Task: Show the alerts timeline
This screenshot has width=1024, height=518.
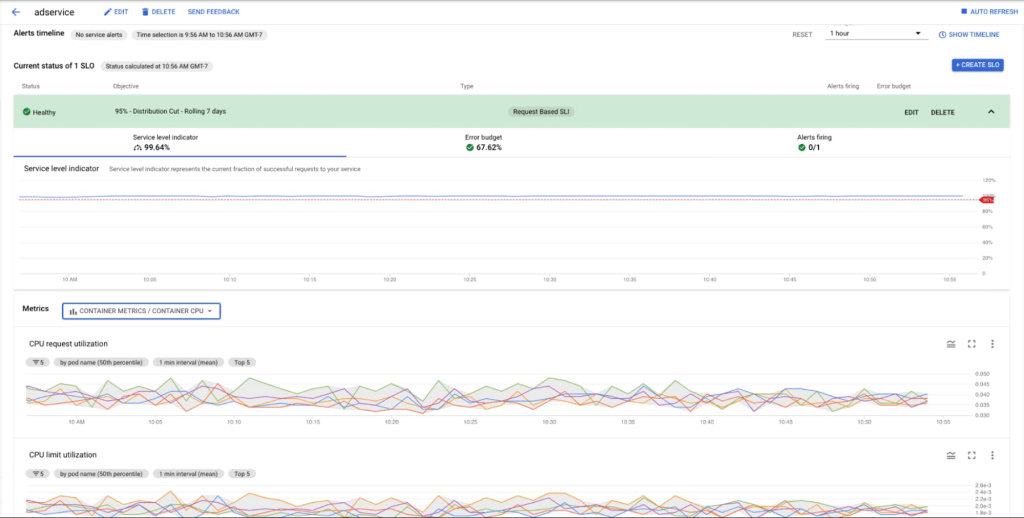Action: [x=971, y=34]
